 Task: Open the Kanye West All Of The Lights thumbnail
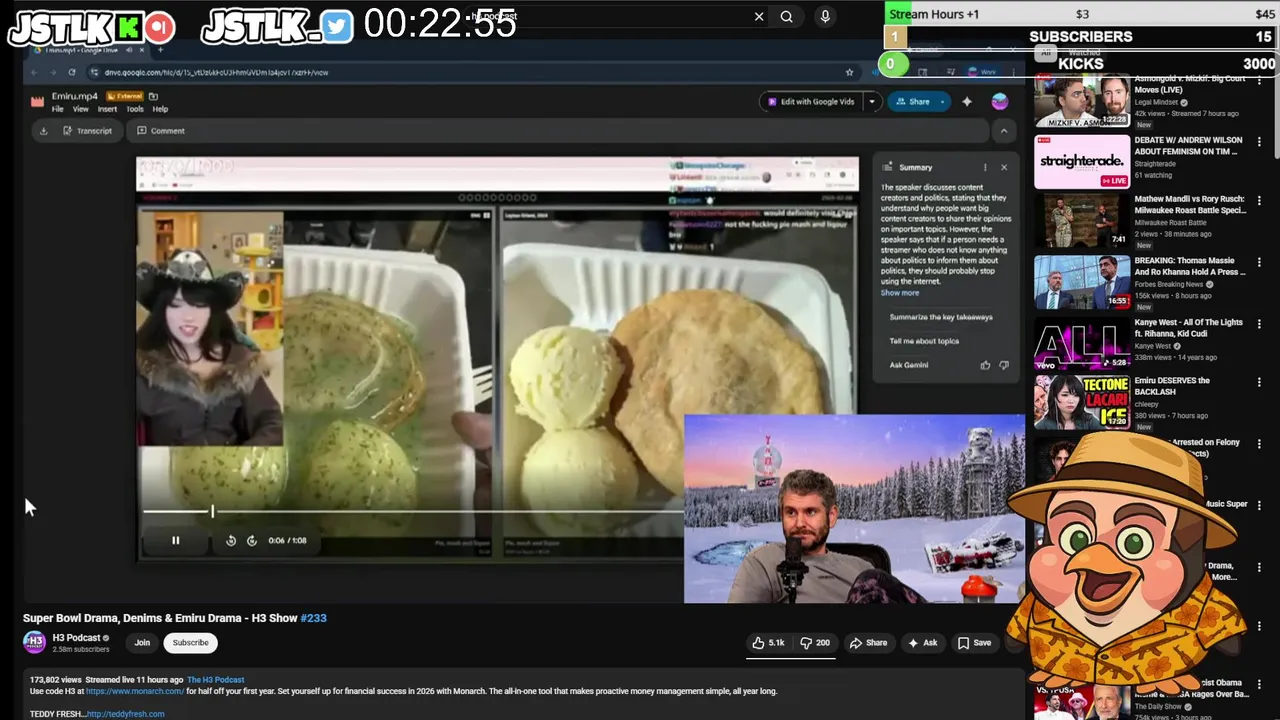click(x=1081, y=343)
